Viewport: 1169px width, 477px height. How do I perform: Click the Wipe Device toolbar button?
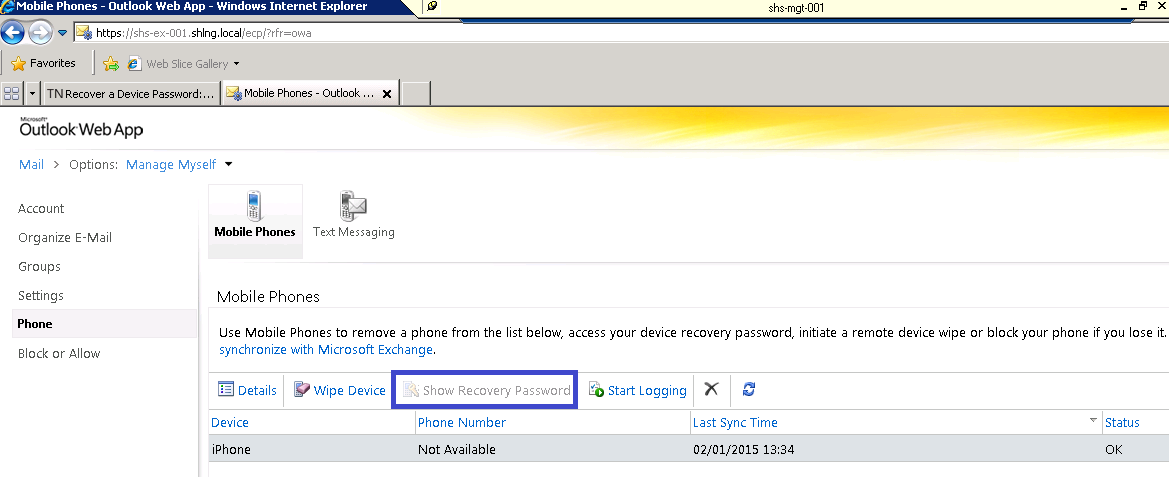tap(340, 390)
